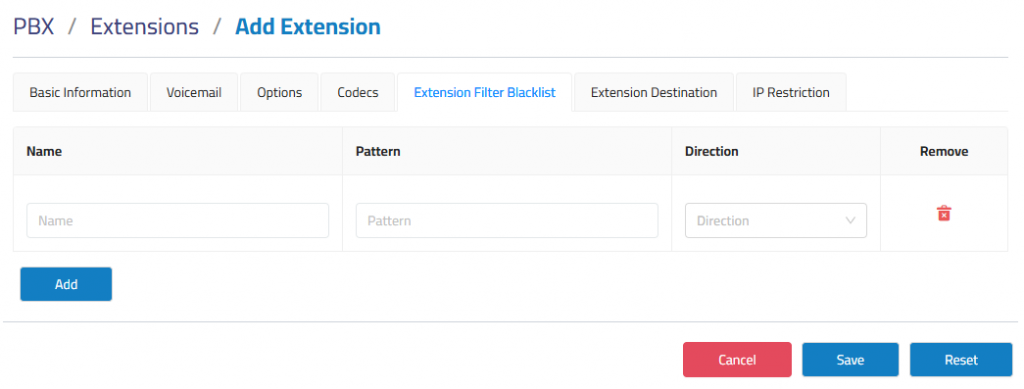Add a new blacklist row

[x=66, y=284]
